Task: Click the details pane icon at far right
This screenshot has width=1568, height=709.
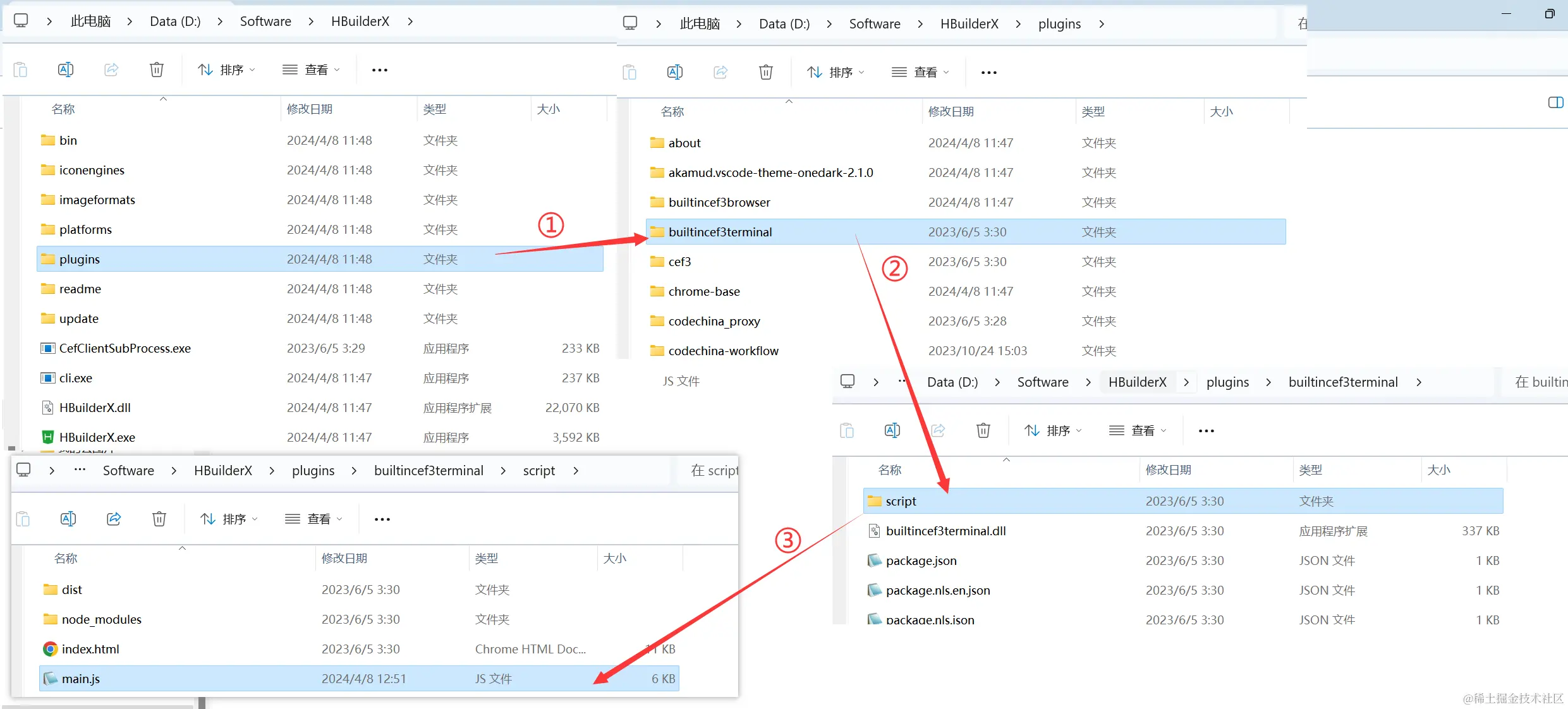Action: pyautogui.click(x=1556, y=102)
